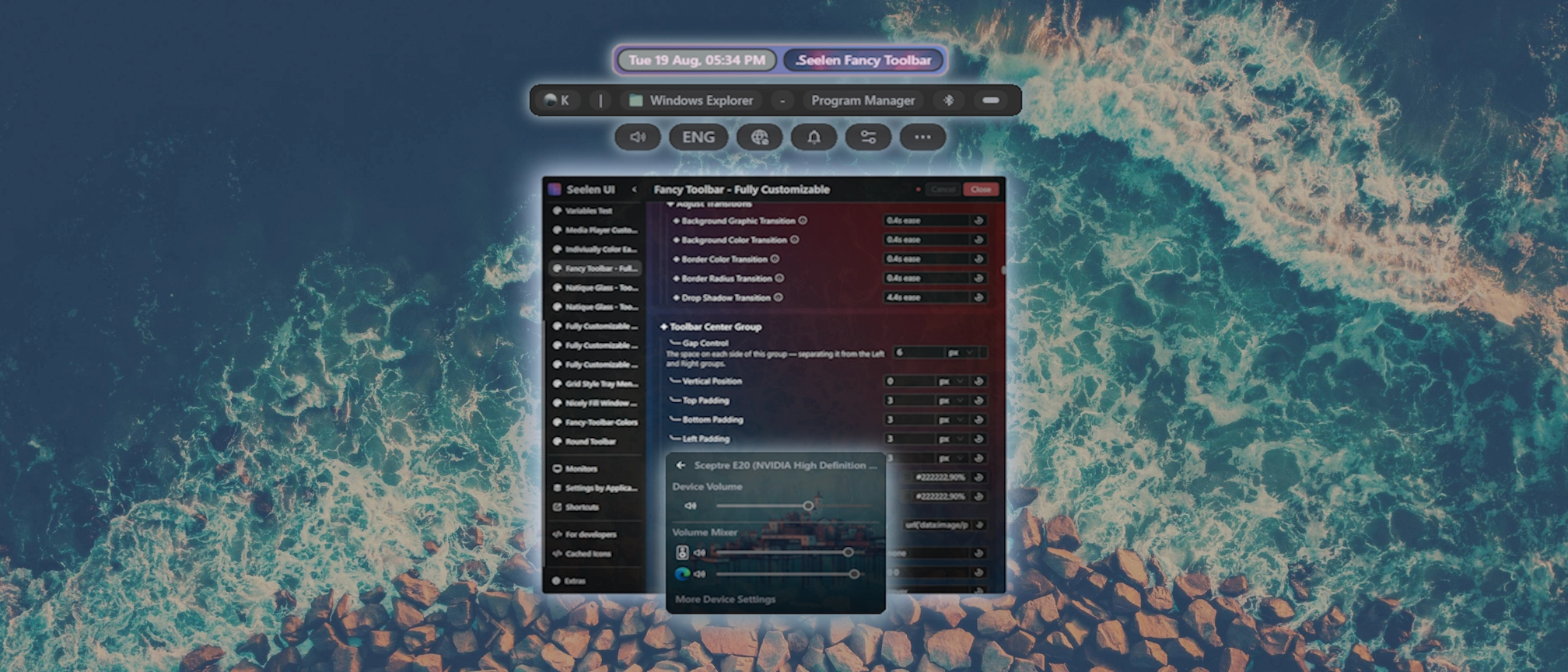The height and width of the screenshot is (672, 1568).
Task: Reset Background Graphic Transition value
Action: click(x=978, y=221)
